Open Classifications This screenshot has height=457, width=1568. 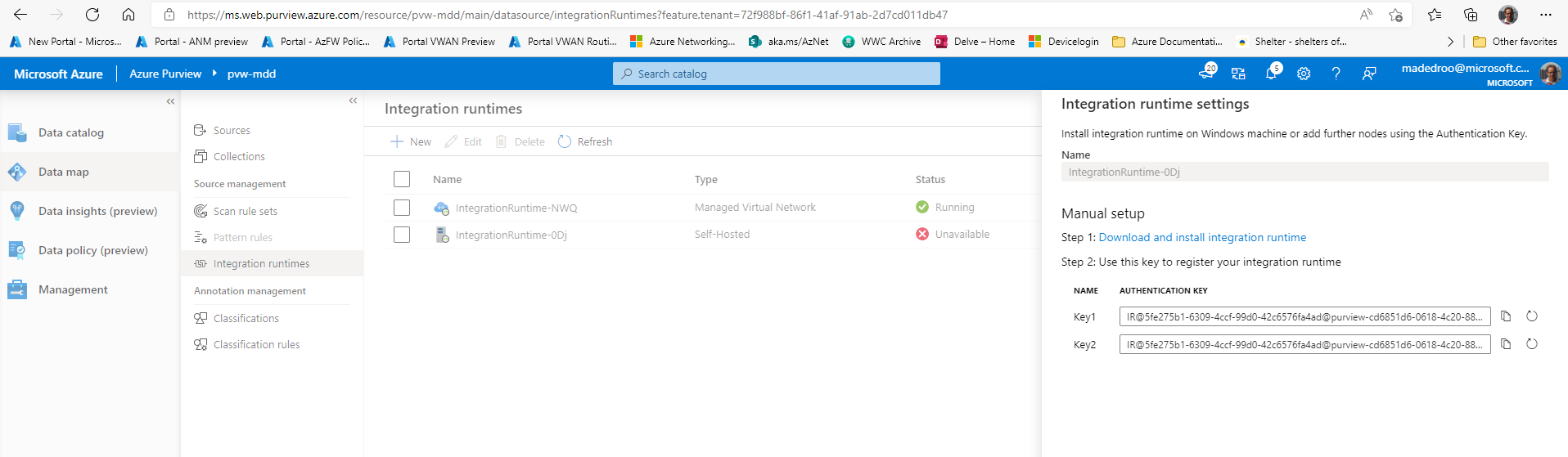point(246,318)
